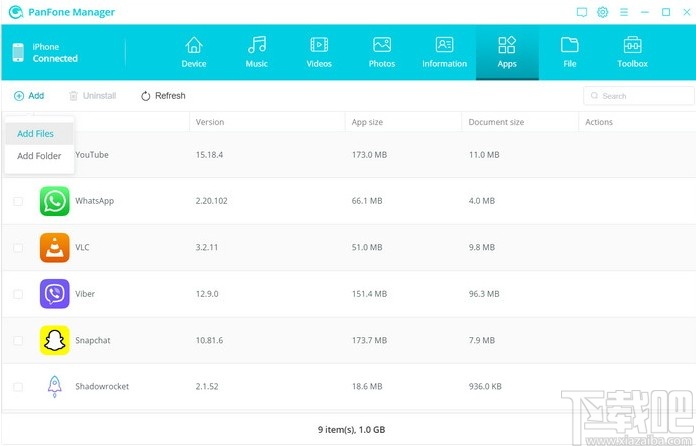The width and height of the screenshot is (696, 446).
Task: Click YouTube version 15.18.4
Action: tap(209, 155)
